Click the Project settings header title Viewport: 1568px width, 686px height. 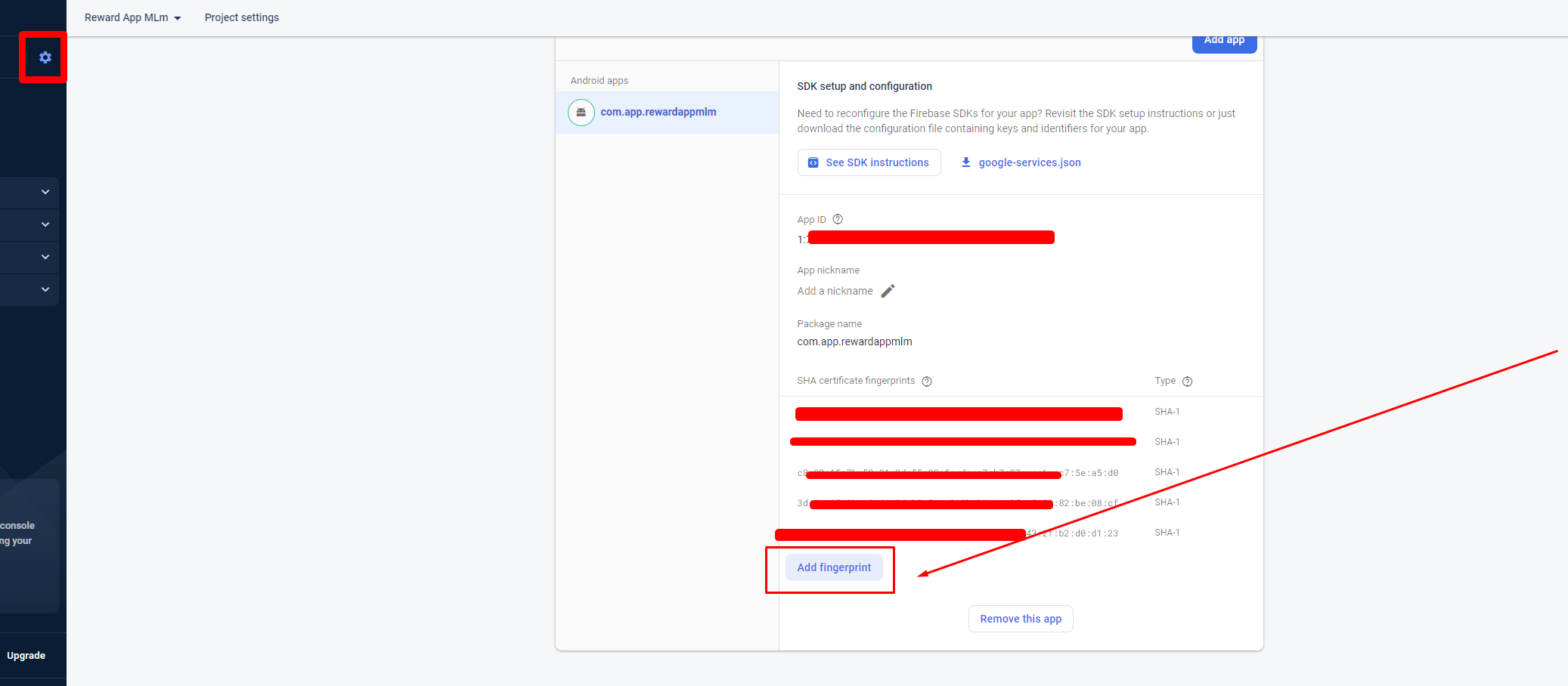[241, 17]
